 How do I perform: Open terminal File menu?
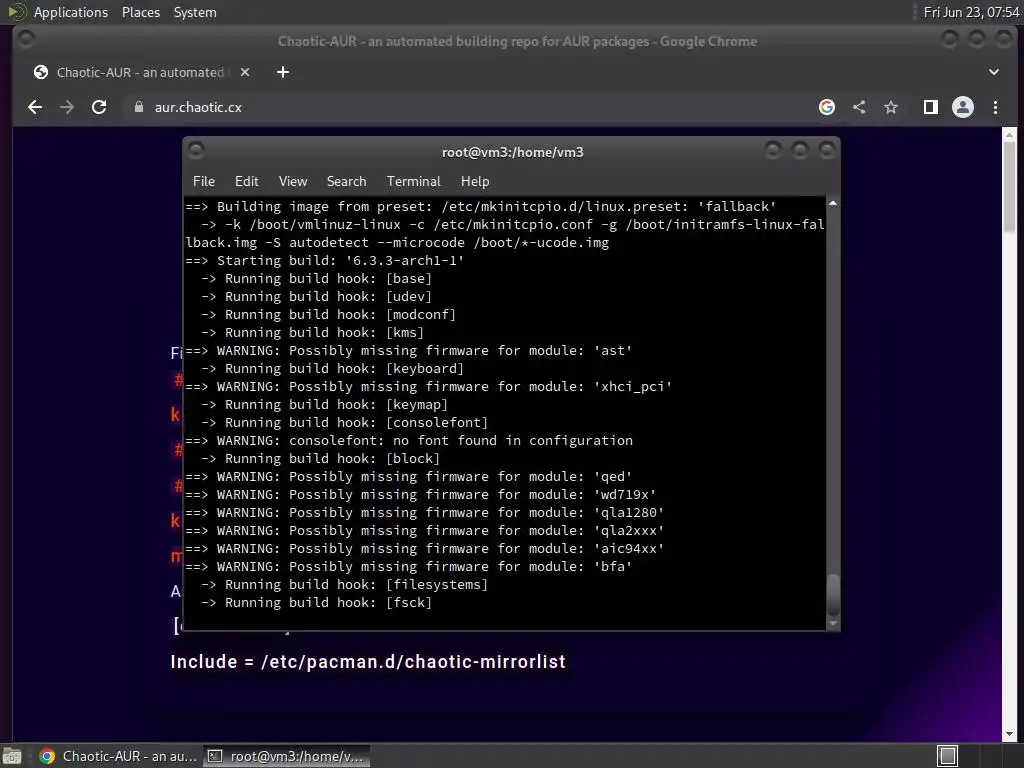204,181
